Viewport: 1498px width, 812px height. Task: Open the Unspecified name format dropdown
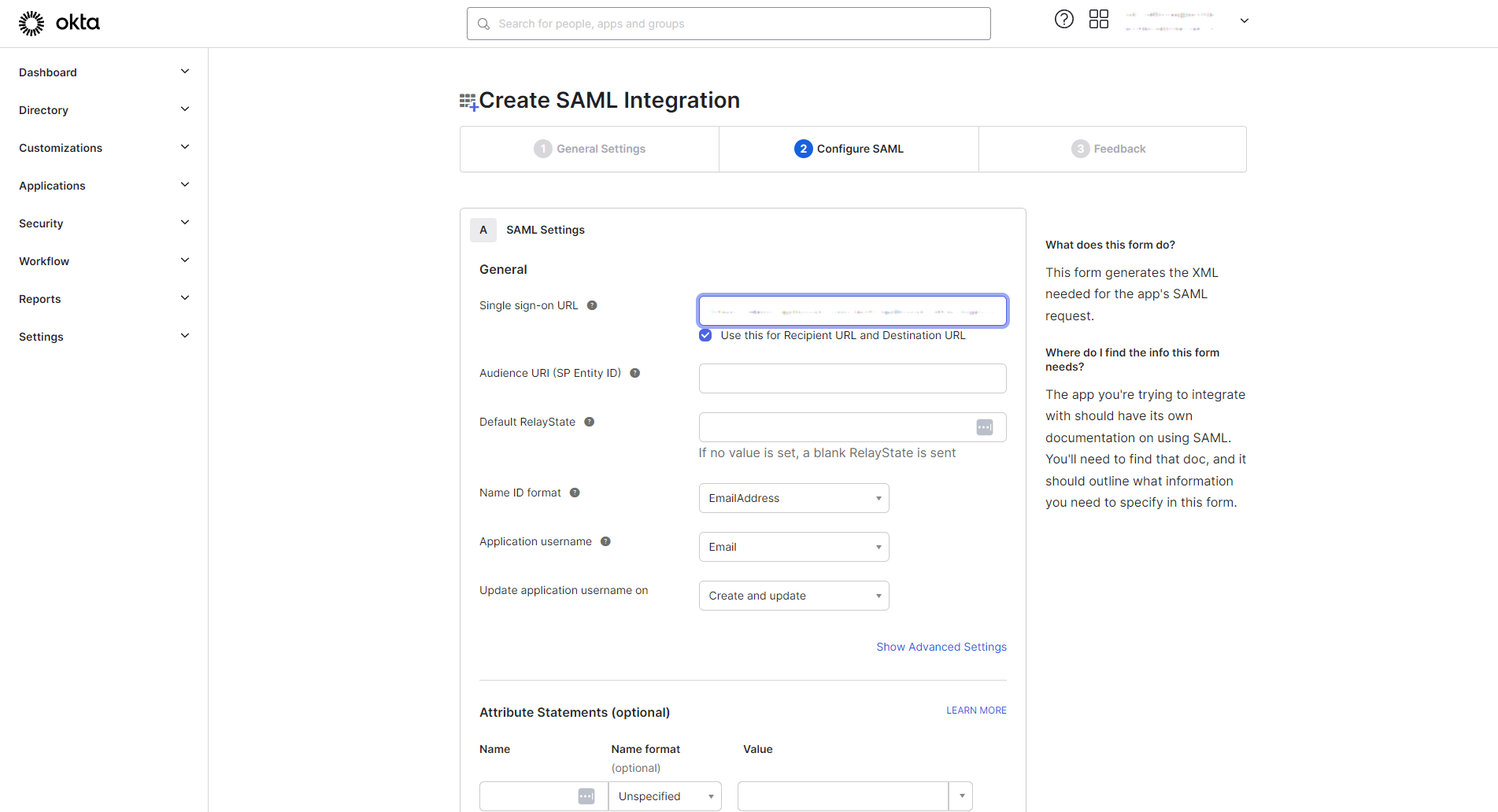pos(665,796)
